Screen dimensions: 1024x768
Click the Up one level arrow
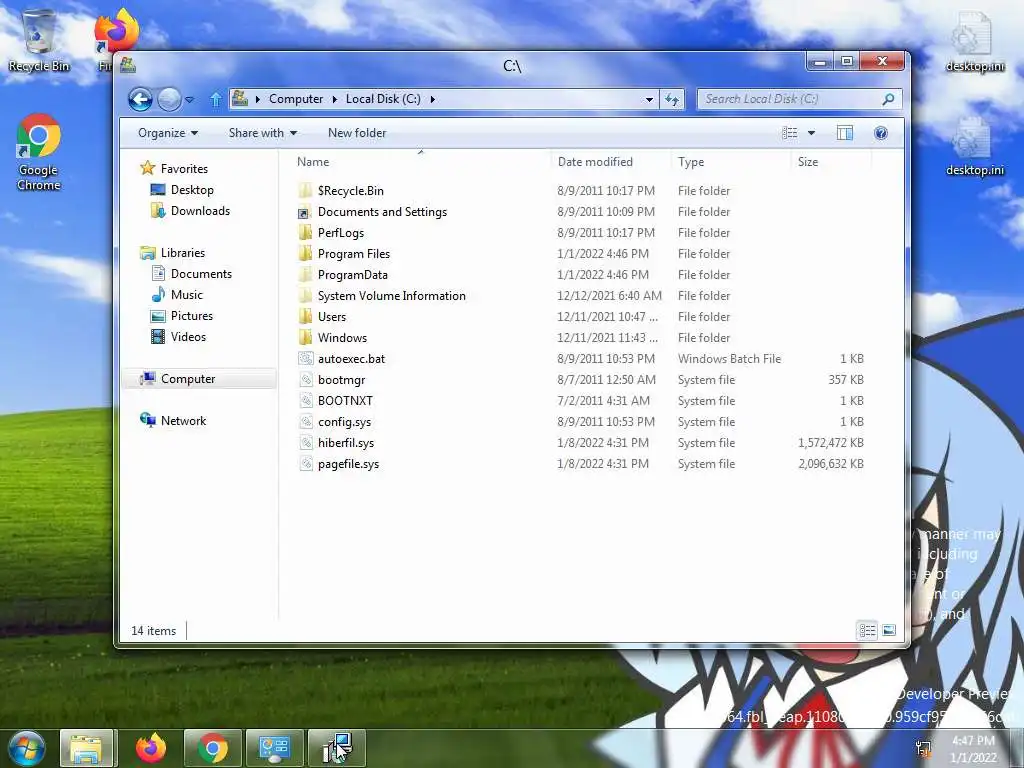click(x=216, y=99)
